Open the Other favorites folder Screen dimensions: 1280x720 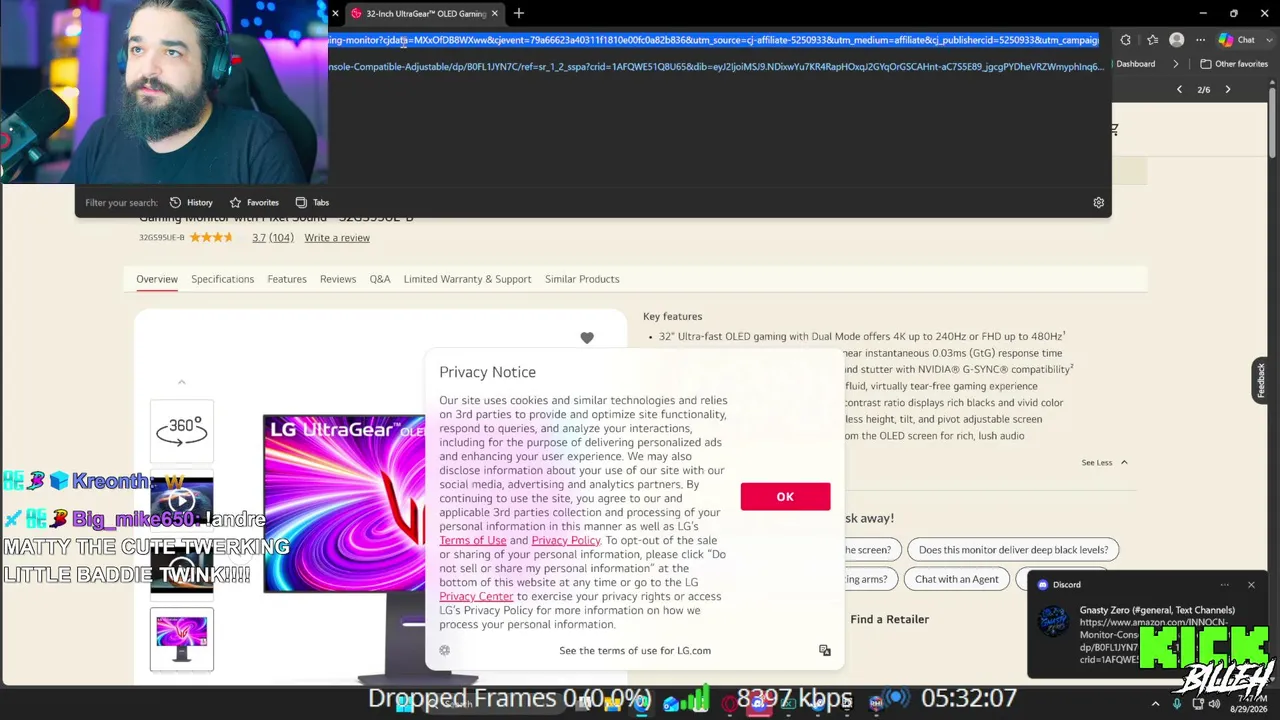[1234, 64]
